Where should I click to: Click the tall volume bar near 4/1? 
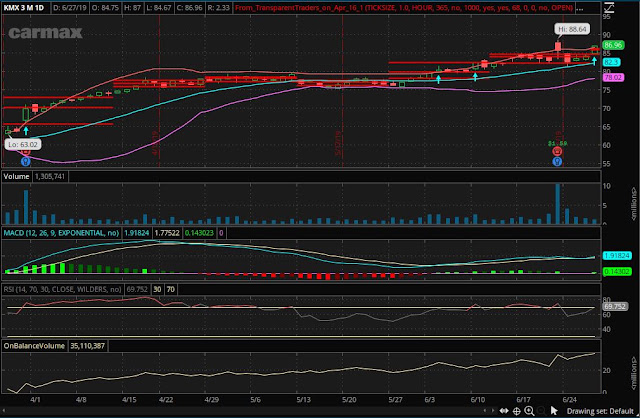click(26, 207)
